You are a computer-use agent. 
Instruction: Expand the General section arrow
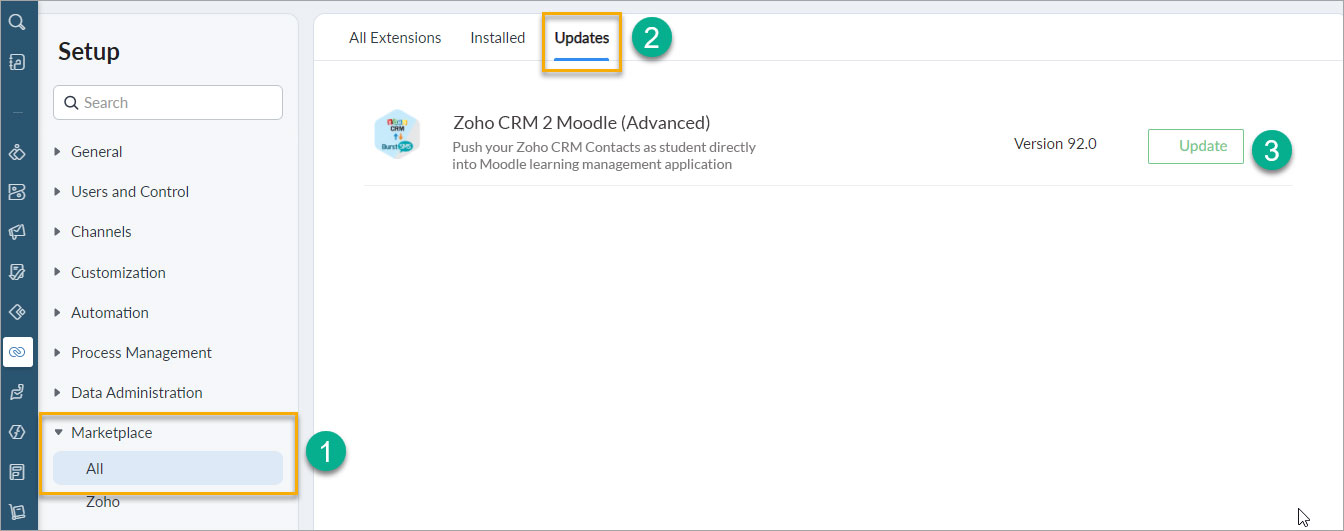click(57, 152)
